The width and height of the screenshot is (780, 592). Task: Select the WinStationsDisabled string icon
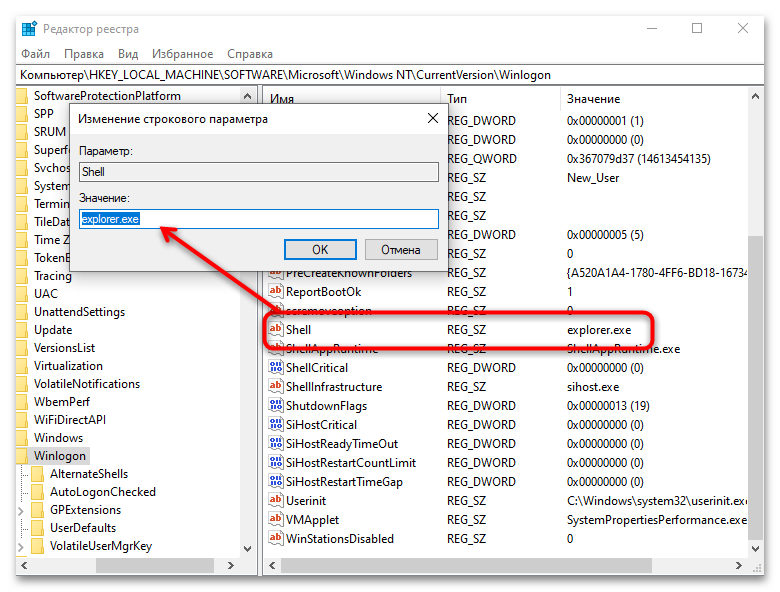click(275, 538)
